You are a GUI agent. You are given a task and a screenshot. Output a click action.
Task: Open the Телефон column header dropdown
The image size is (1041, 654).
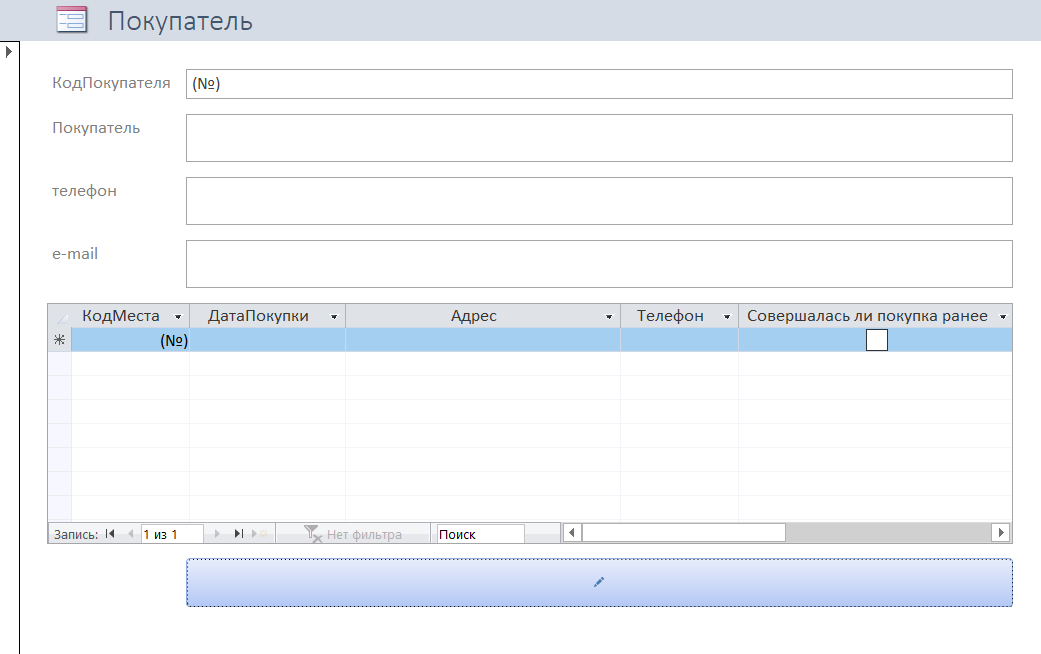[727, 316]
